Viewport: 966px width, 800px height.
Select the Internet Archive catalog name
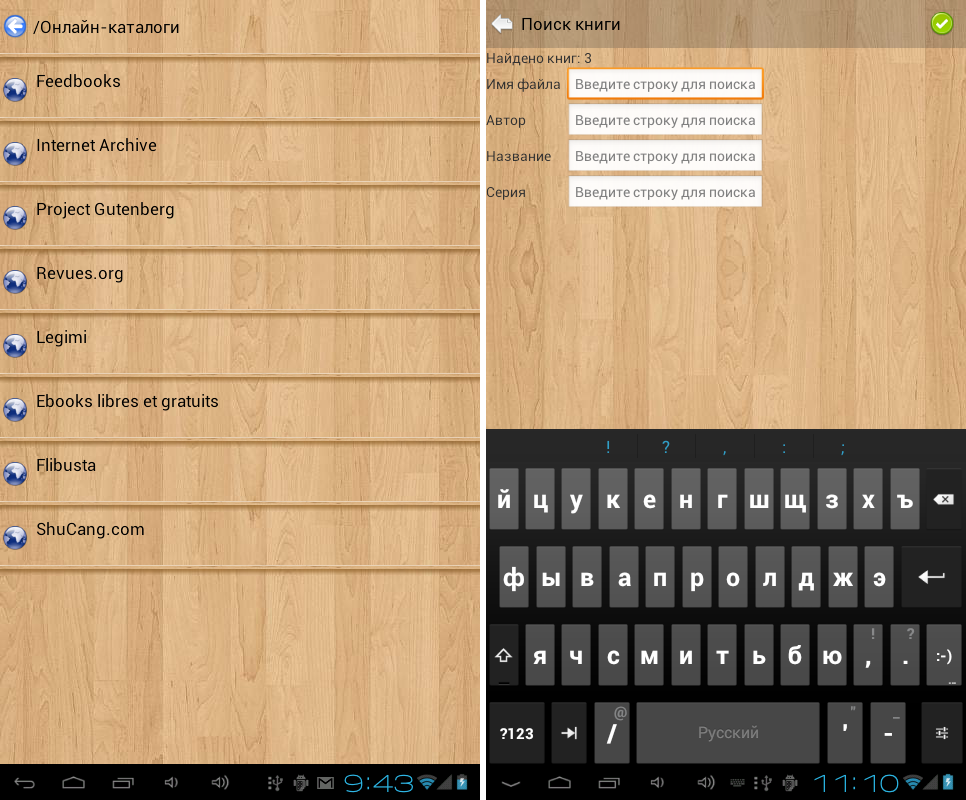(x=96, y=145)
